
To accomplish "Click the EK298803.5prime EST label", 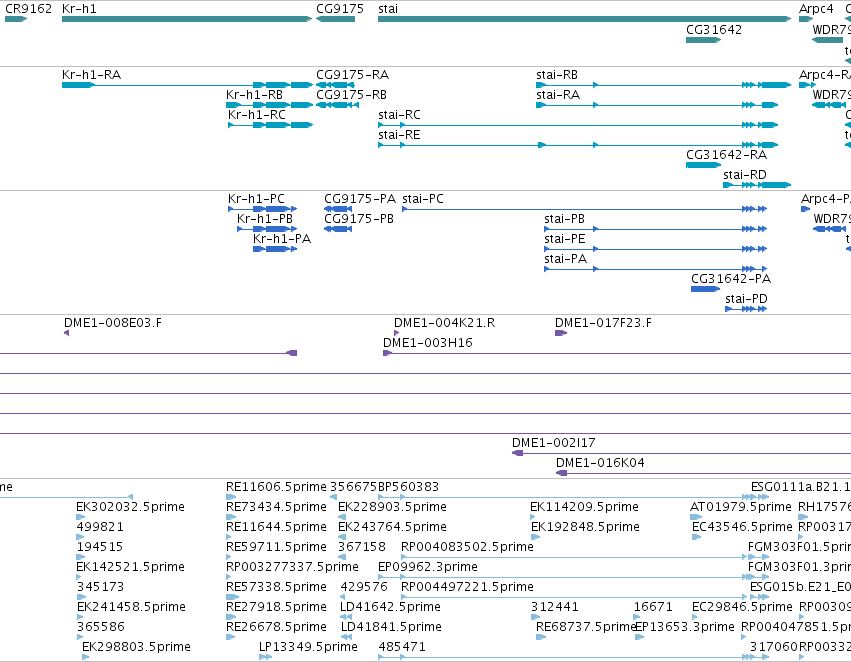I will 136,647.
